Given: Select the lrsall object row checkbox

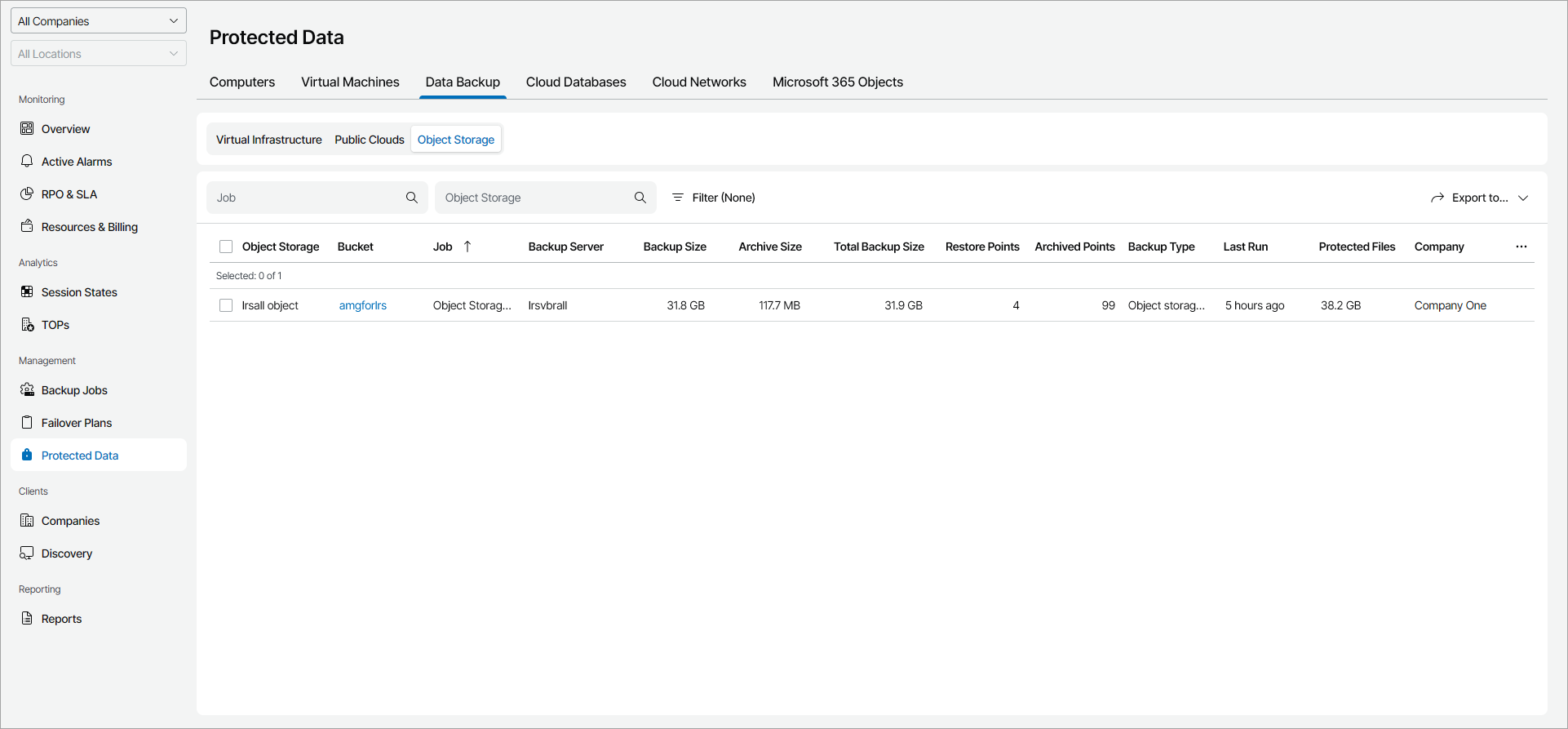Looking at the screenshot, I should [226, 305].
